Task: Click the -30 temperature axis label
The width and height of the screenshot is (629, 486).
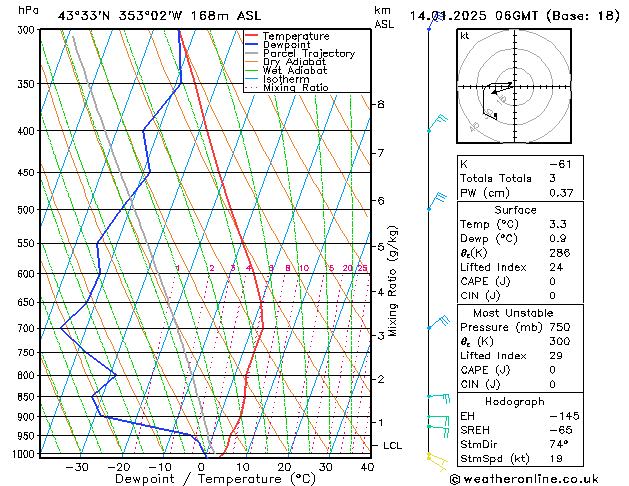Action: point(77,468)
